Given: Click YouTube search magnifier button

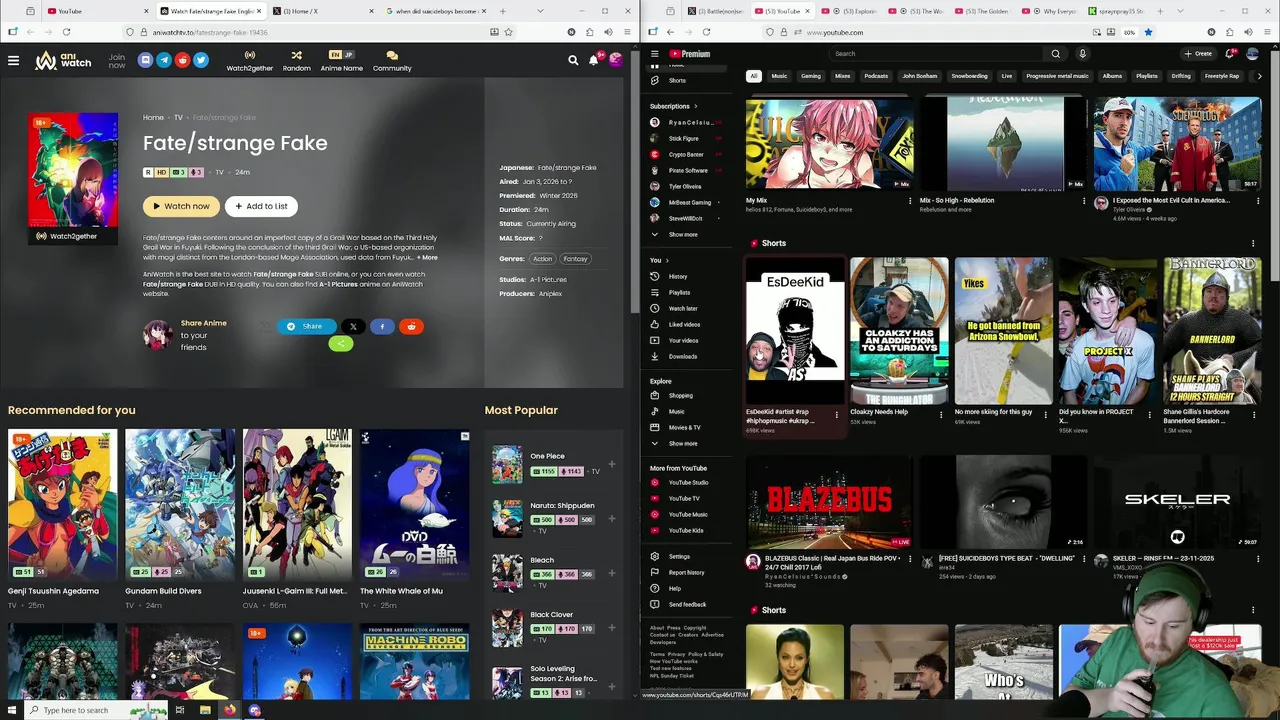Looking at the screenshot, I should click(1055, 54).
